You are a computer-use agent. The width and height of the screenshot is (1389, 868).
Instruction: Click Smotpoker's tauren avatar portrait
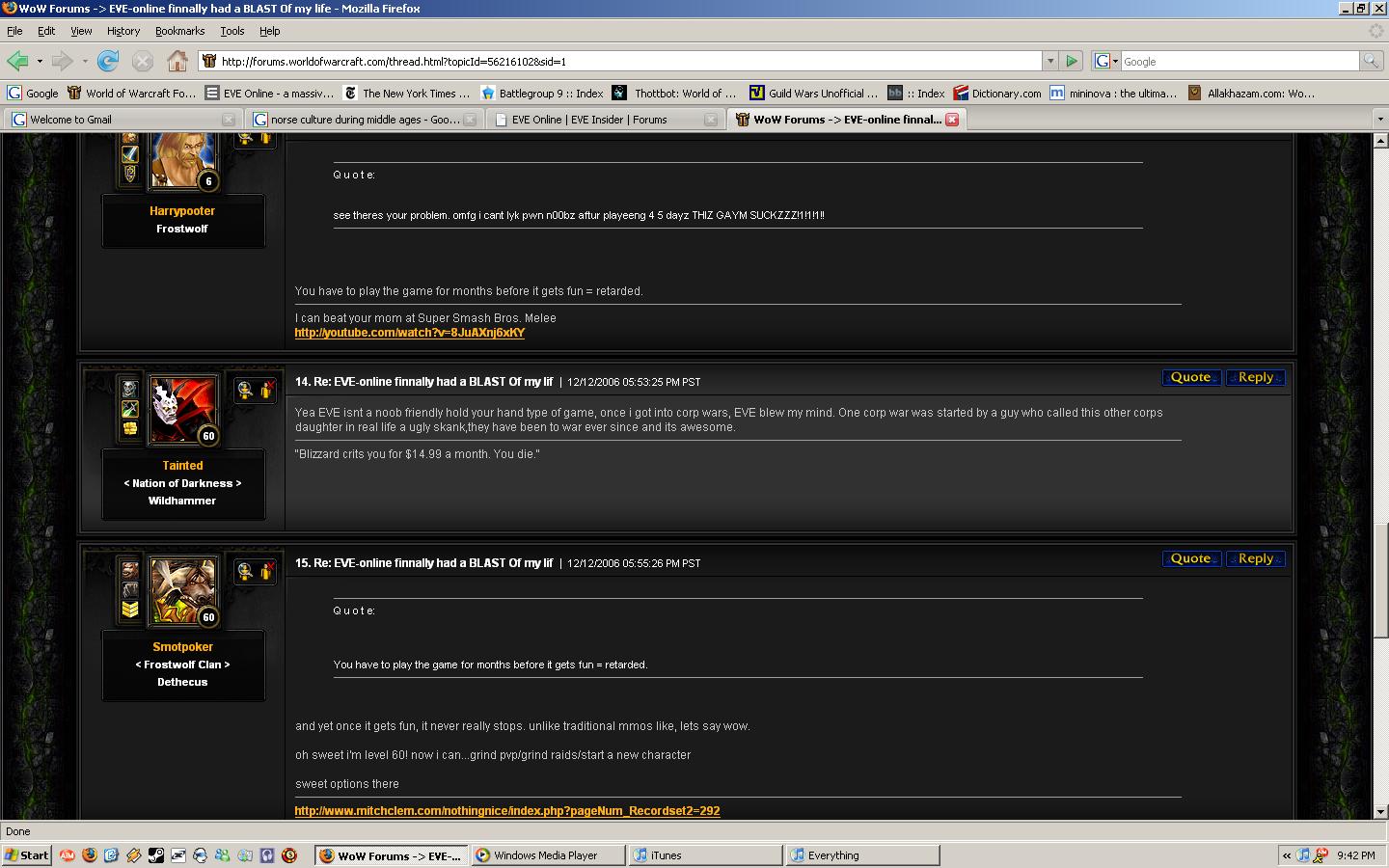[x=182, y=591]
